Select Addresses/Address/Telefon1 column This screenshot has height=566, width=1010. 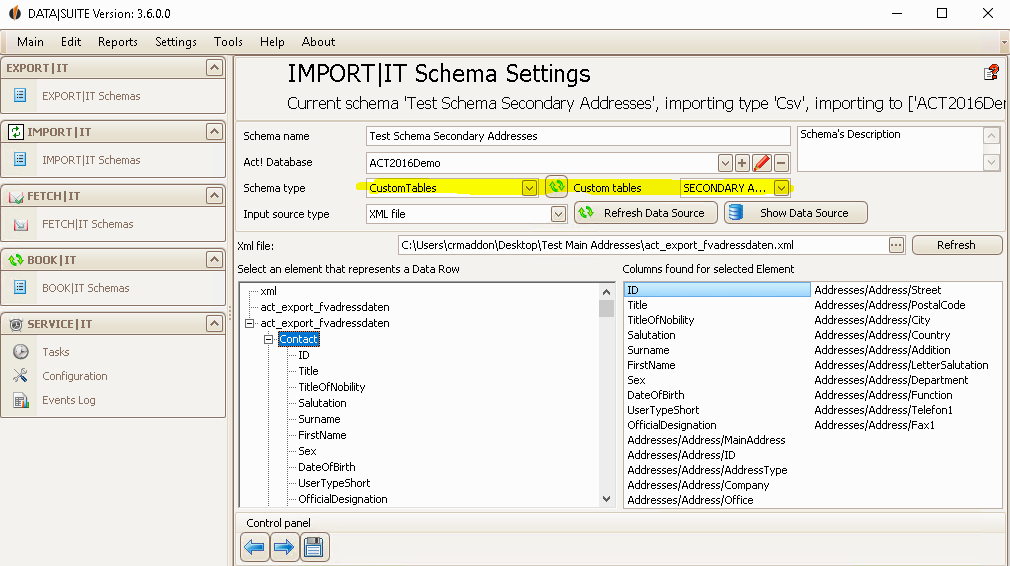coord(883,410)
